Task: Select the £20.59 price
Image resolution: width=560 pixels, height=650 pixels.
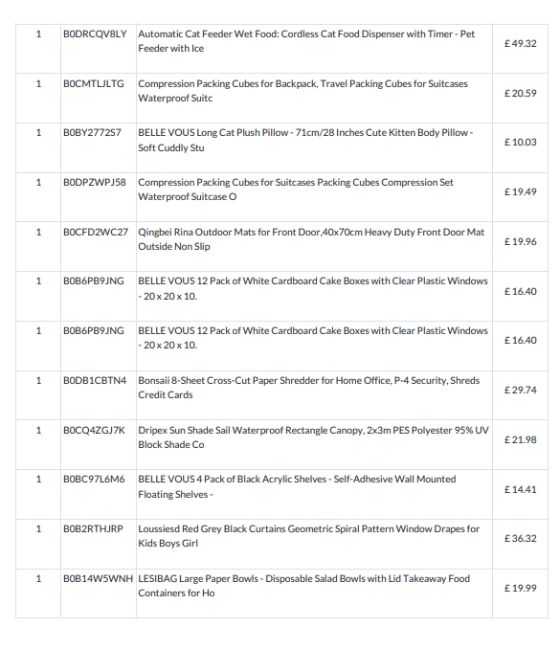Action: coord(520,93)
